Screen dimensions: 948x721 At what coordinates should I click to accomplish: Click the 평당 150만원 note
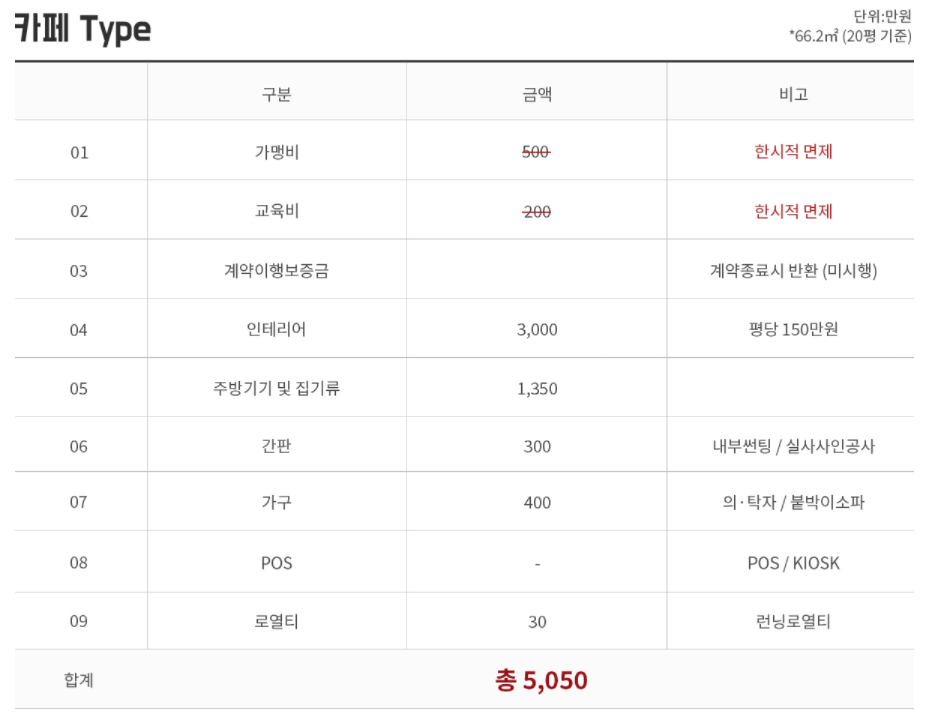(793, 329)
